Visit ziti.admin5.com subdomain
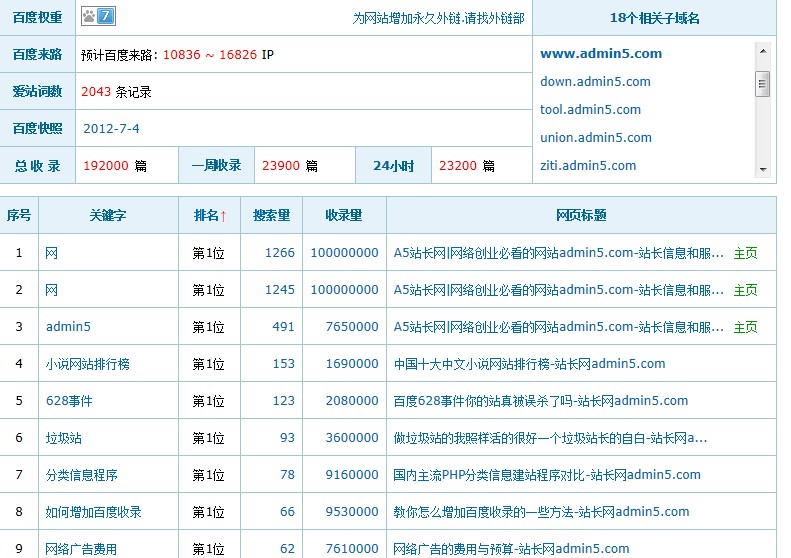The image size is (791, 558). (588, 166)
